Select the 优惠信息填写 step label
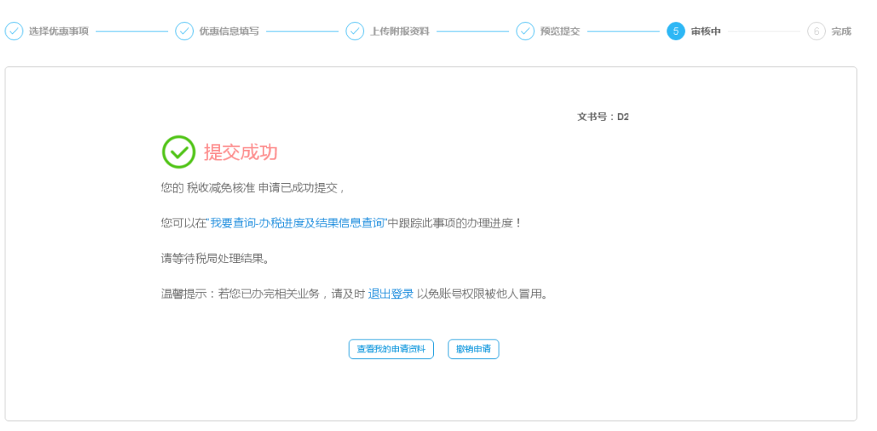The image size is (877, 431). (229, 31)
